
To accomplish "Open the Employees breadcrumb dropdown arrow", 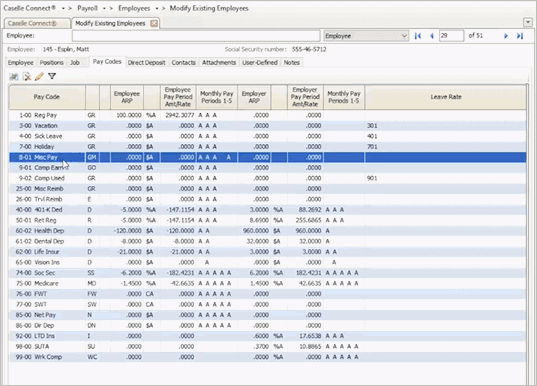I will pos(157,8).
